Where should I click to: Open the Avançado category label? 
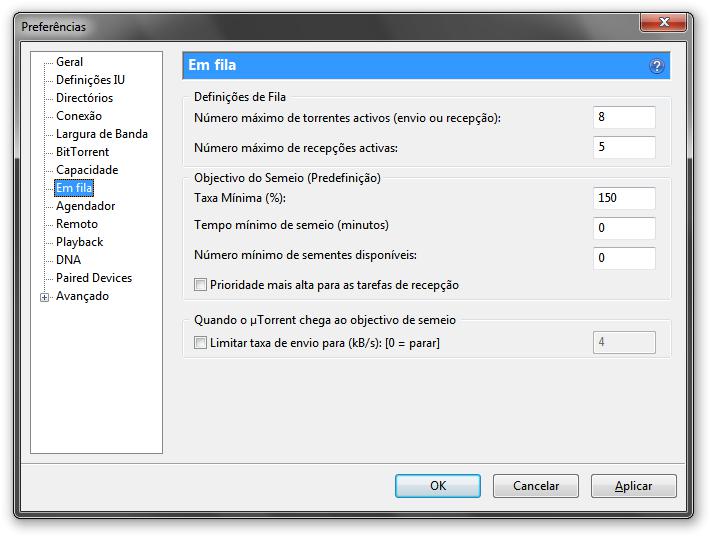tap(83, 296)
